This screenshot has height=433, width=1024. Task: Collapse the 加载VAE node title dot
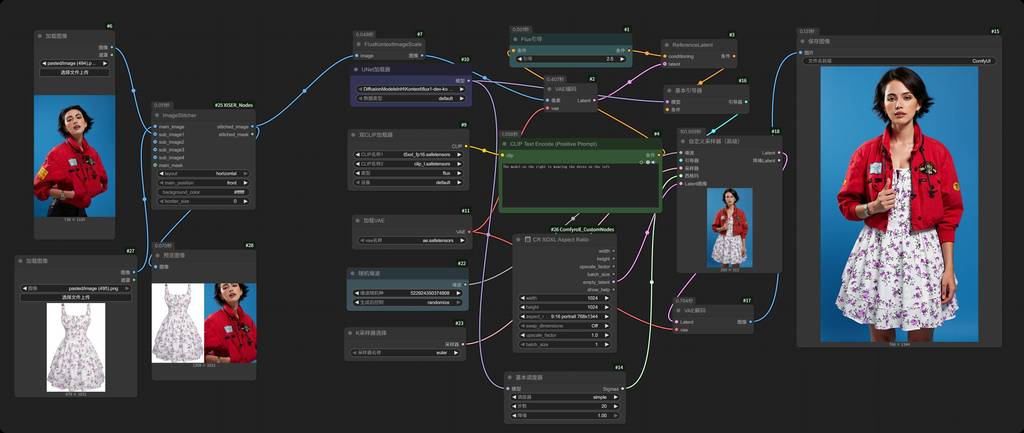coord(358,221)
